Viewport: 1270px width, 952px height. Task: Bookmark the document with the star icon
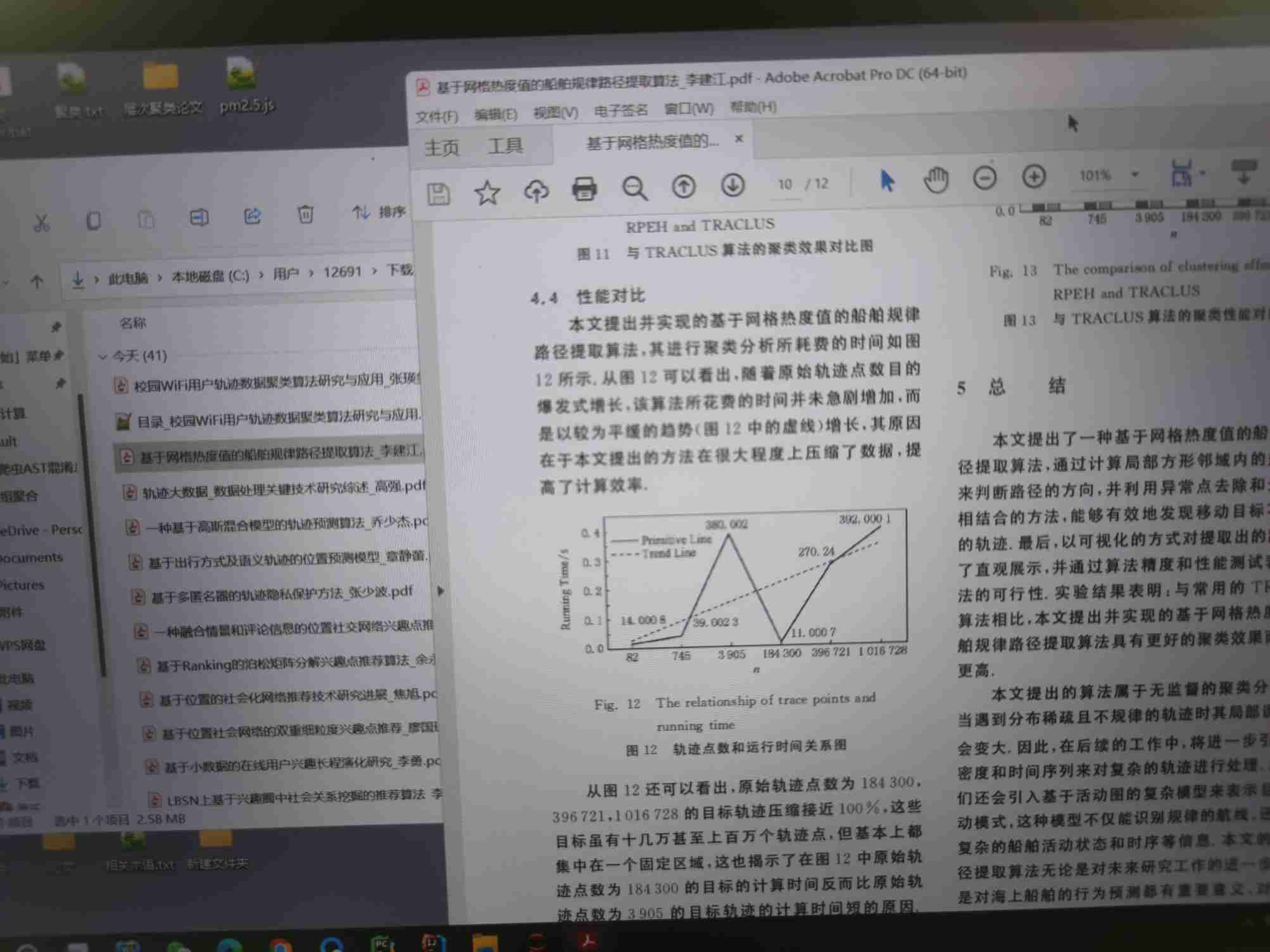point(487,192)
